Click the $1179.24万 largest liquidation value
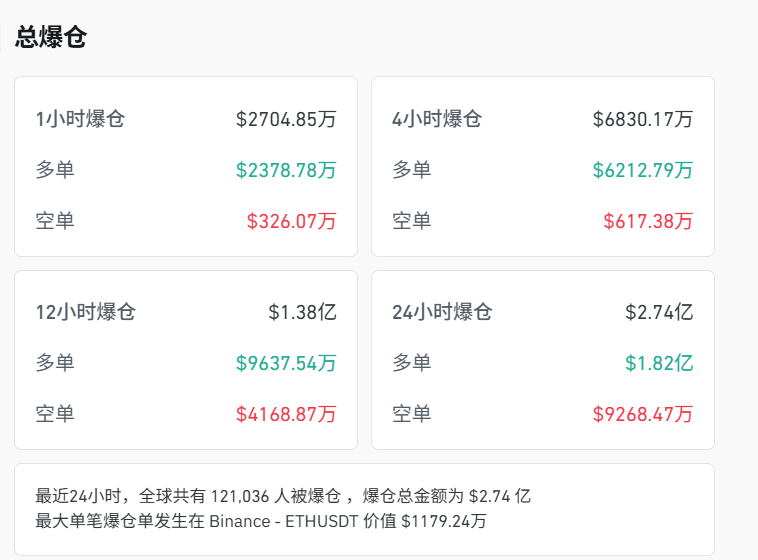The image size is (758, 560). 443,520
